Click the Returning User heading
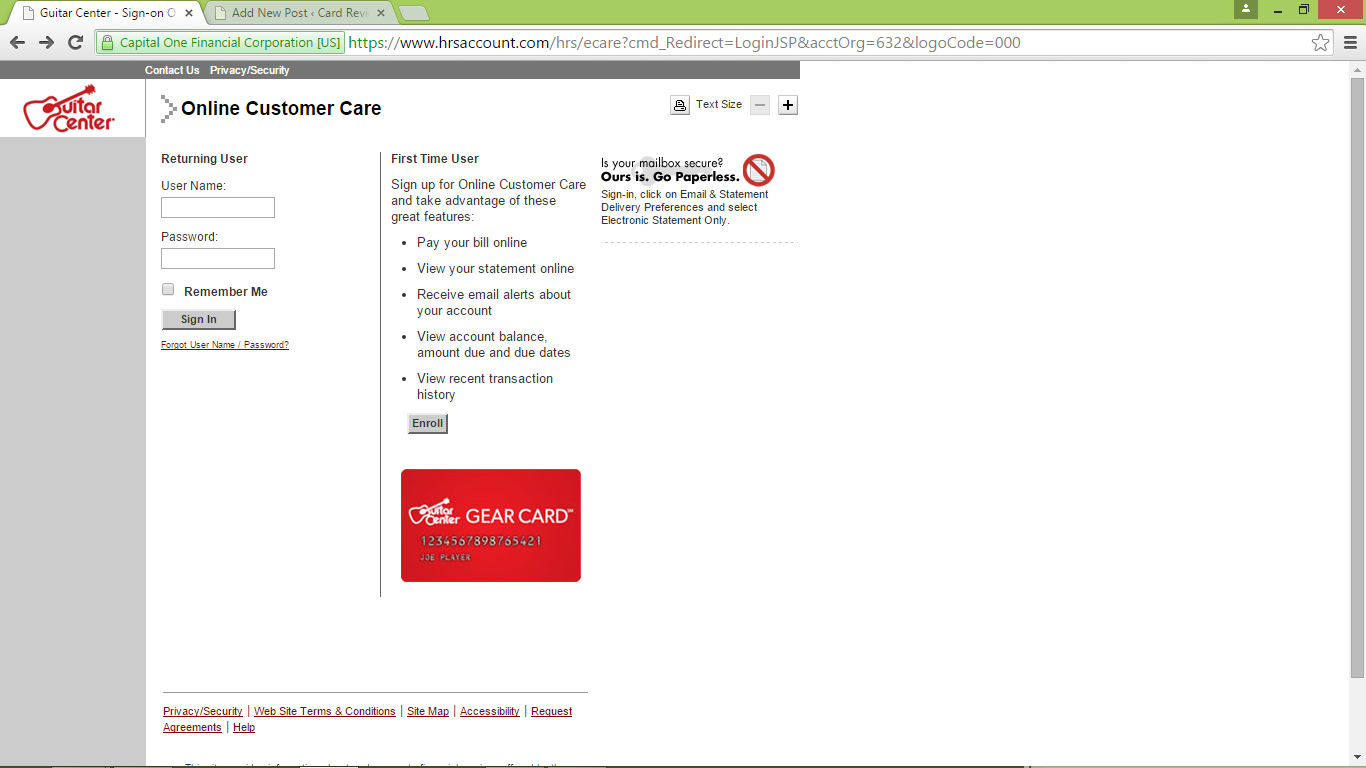The width and height of the screenshot is (1366, 768). 205,159
